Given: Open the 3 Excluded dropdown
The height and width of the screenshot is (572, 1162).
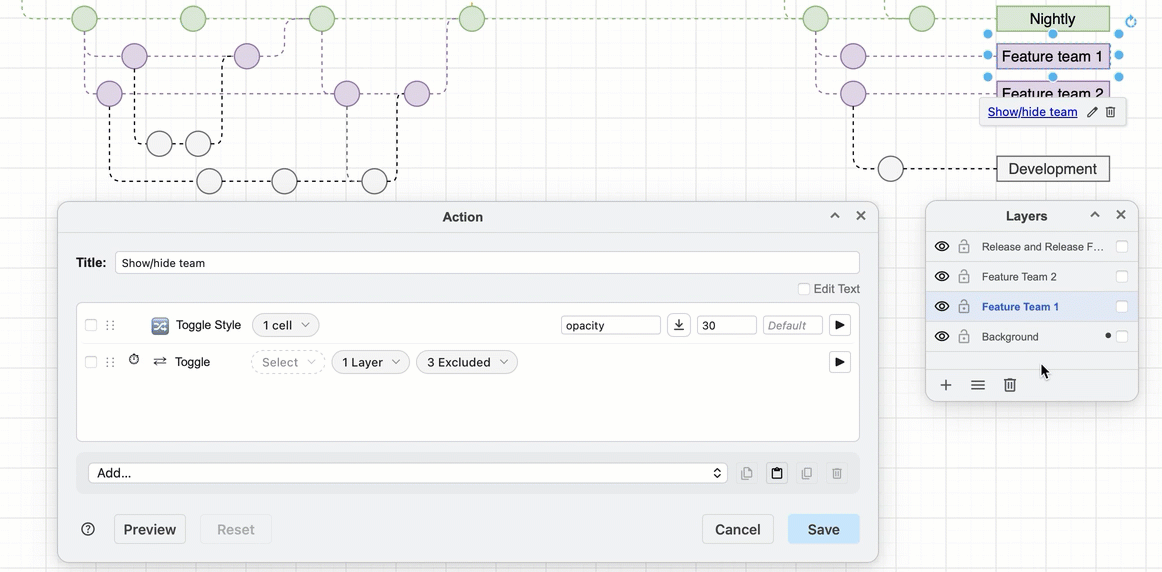Looking at the screenshot, I should coord(467,362).
